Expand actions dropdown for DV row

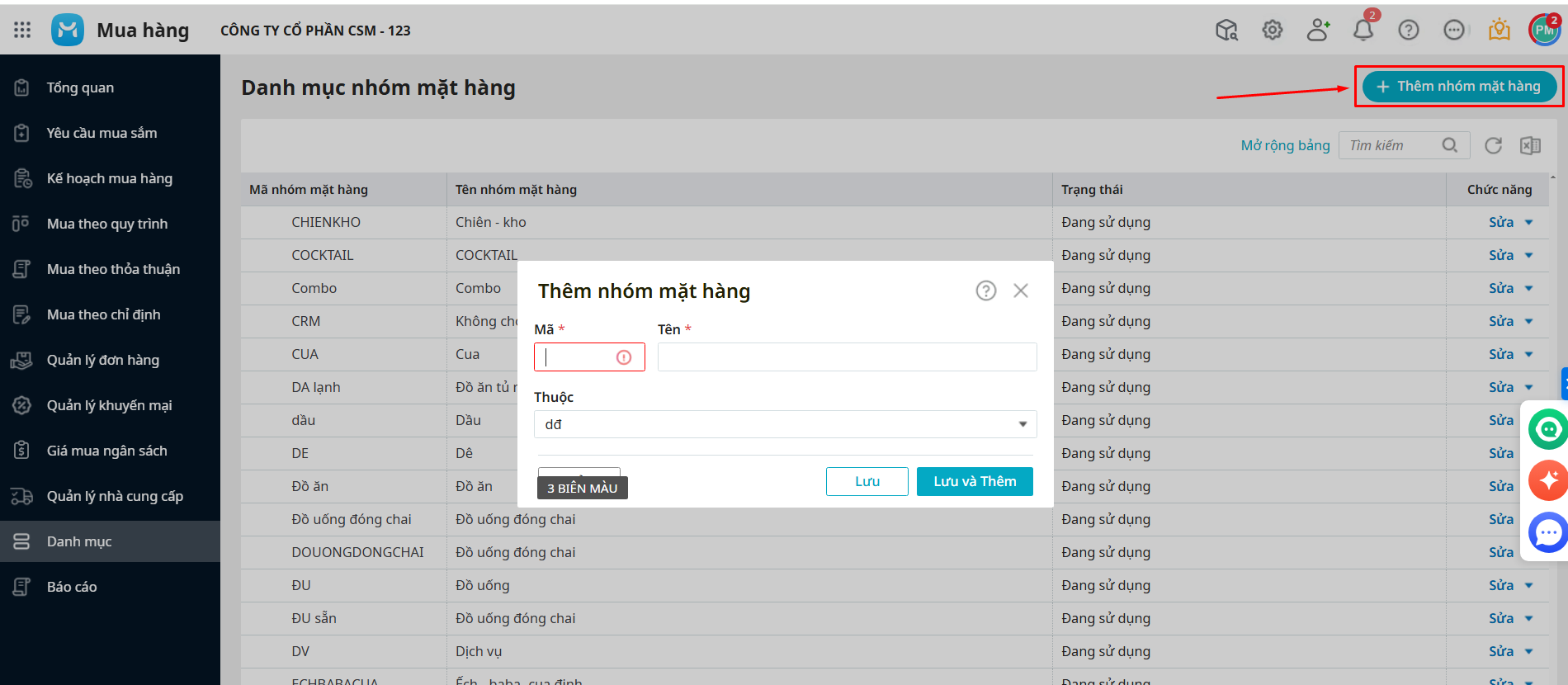[x=1528, y=651]
